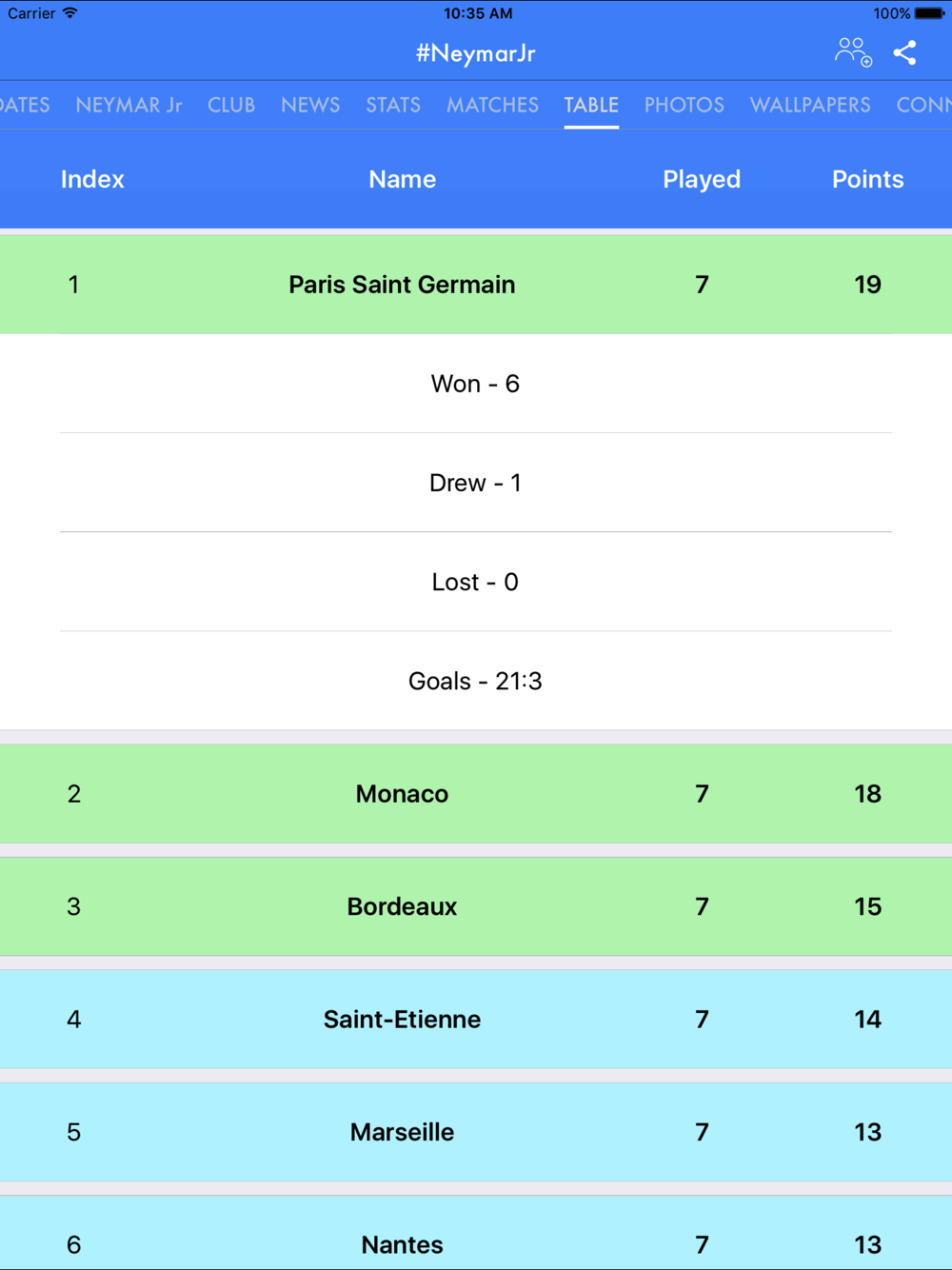This screenshot has width=952, height=1270.
Task: Go to the NEWS tab
Action: tap(310, 105)
